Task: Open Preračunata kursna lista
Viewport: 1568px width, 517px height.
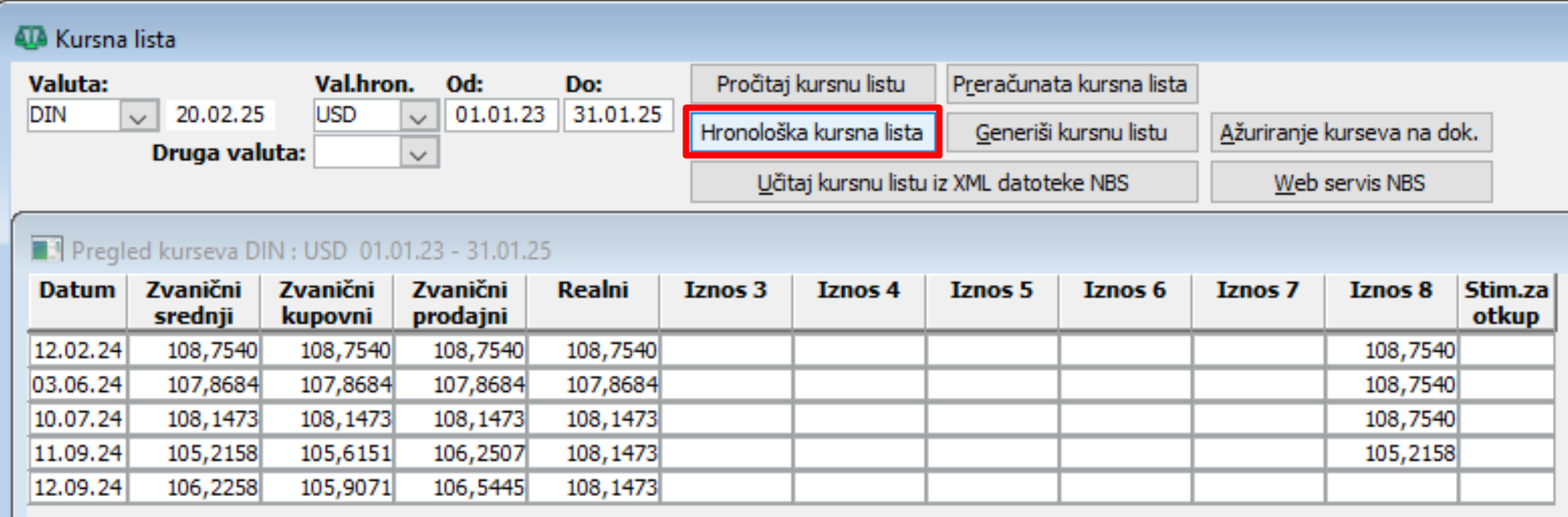Action: [x=1071, y=84]
